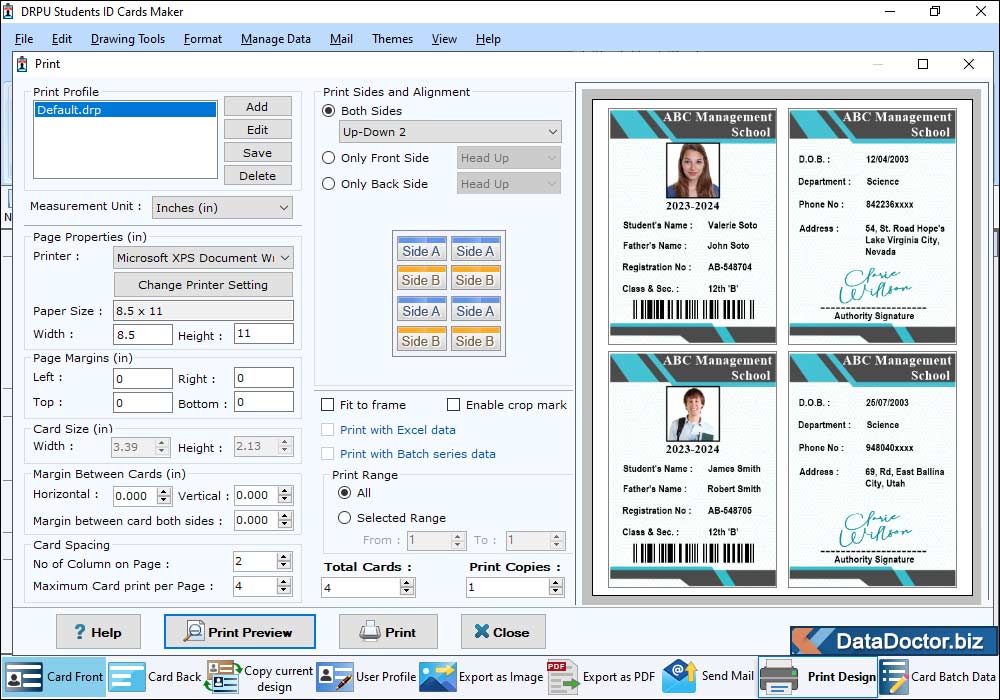
Task: Open View menu
Action: 444,39
